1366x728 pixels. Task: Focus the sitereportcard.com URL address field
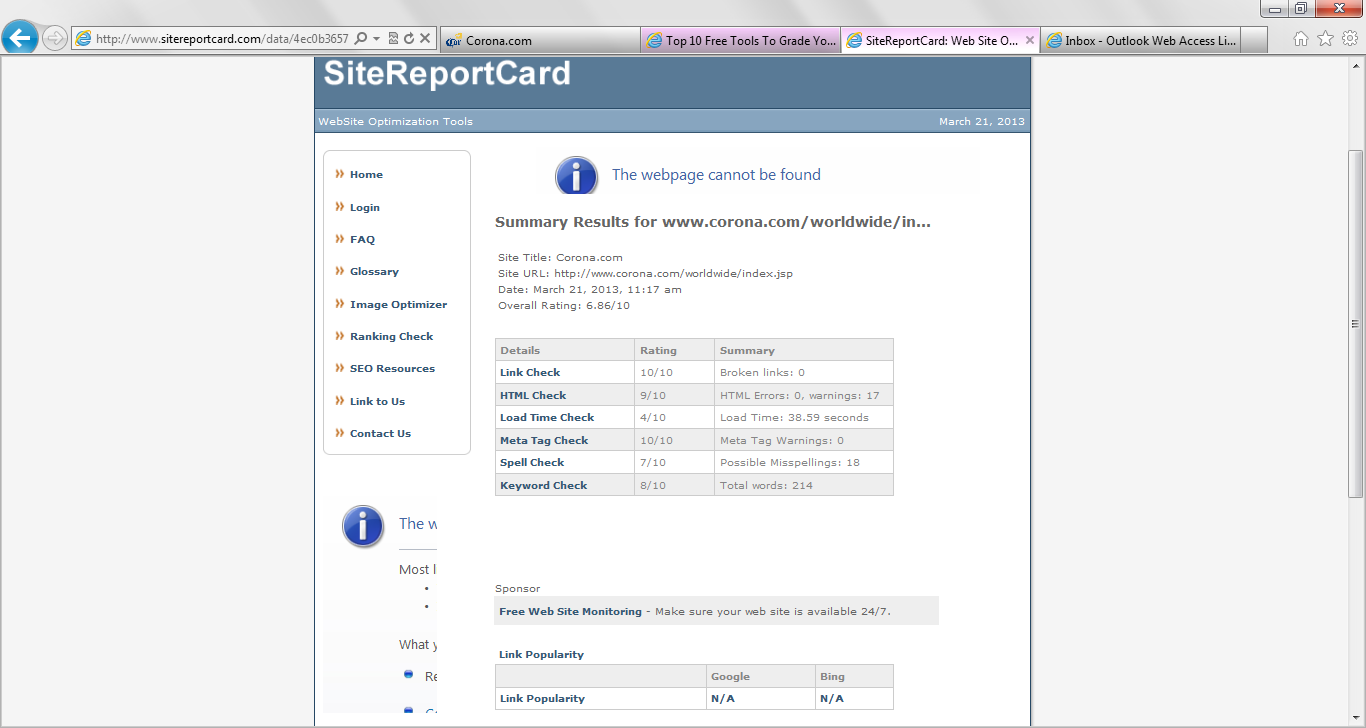pos(222,39)
